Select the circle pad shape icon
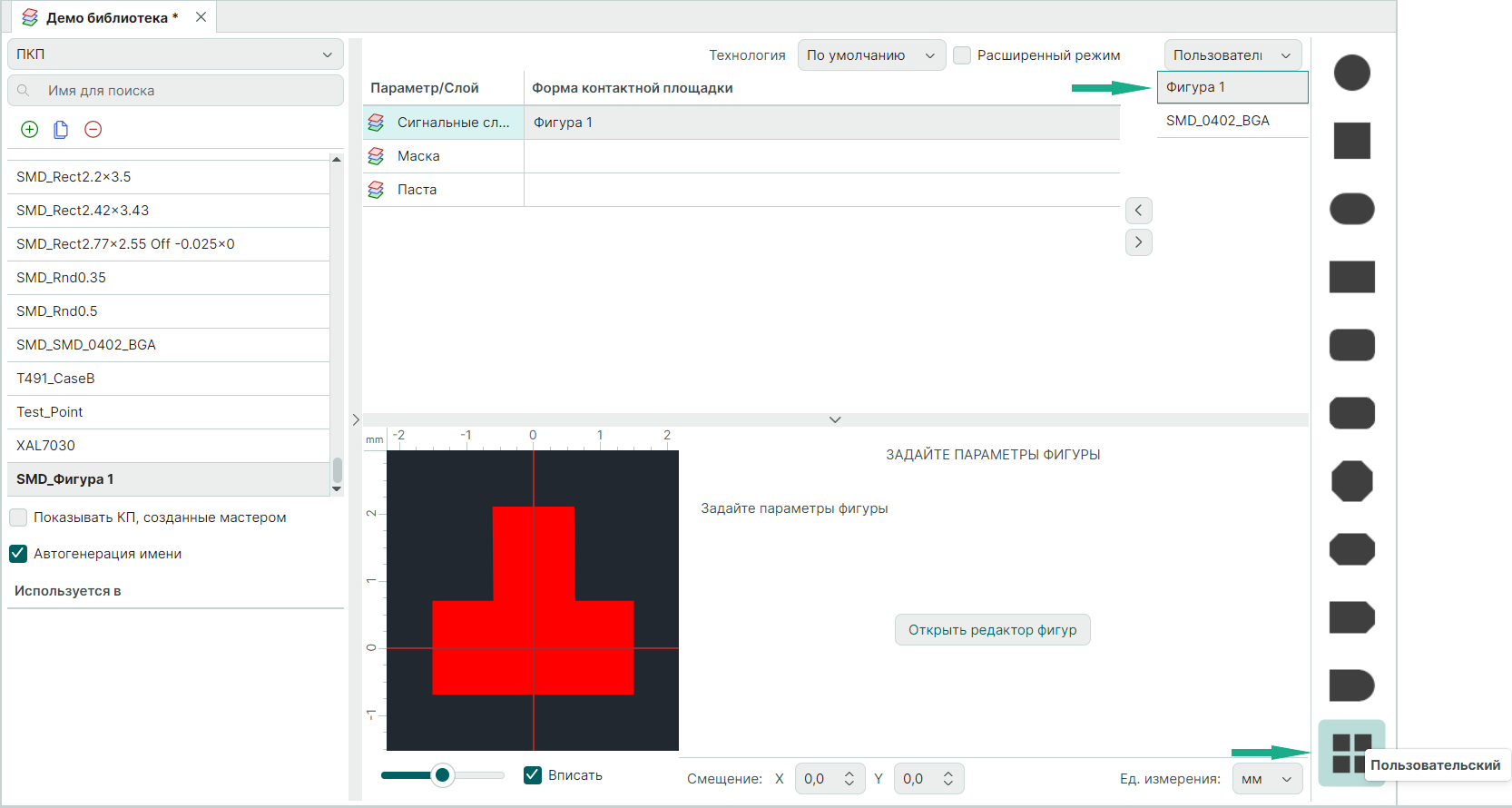Viewport: 1512px width, 808px height. pyautogui.click(x=1351, y=73)
